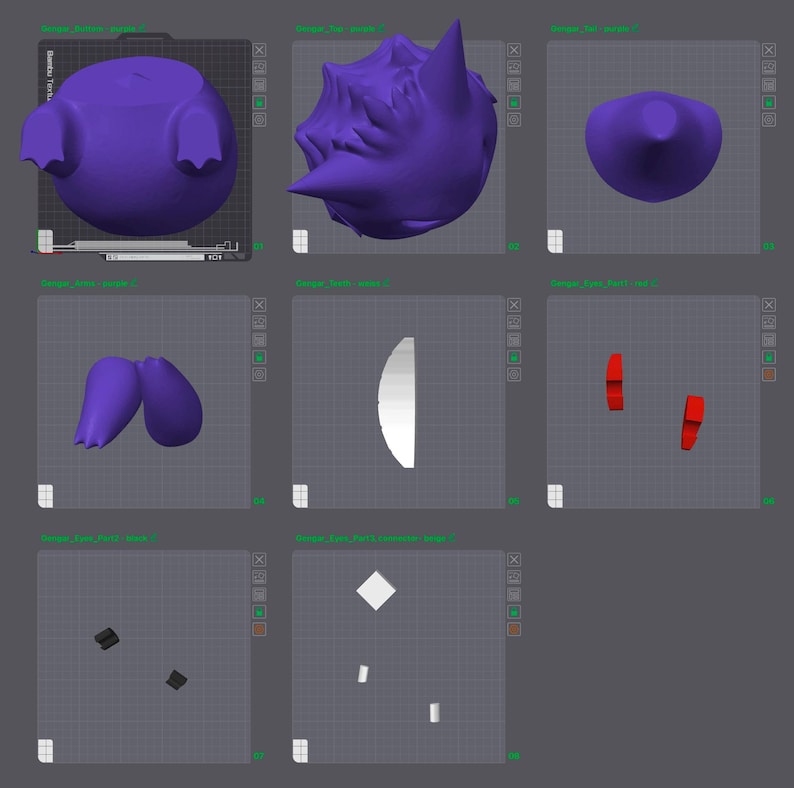Screen dimensions: 794x788
Task: Toggle the lock on Gengar_Eyes_Part1 plate
Action: coord(769,357)
